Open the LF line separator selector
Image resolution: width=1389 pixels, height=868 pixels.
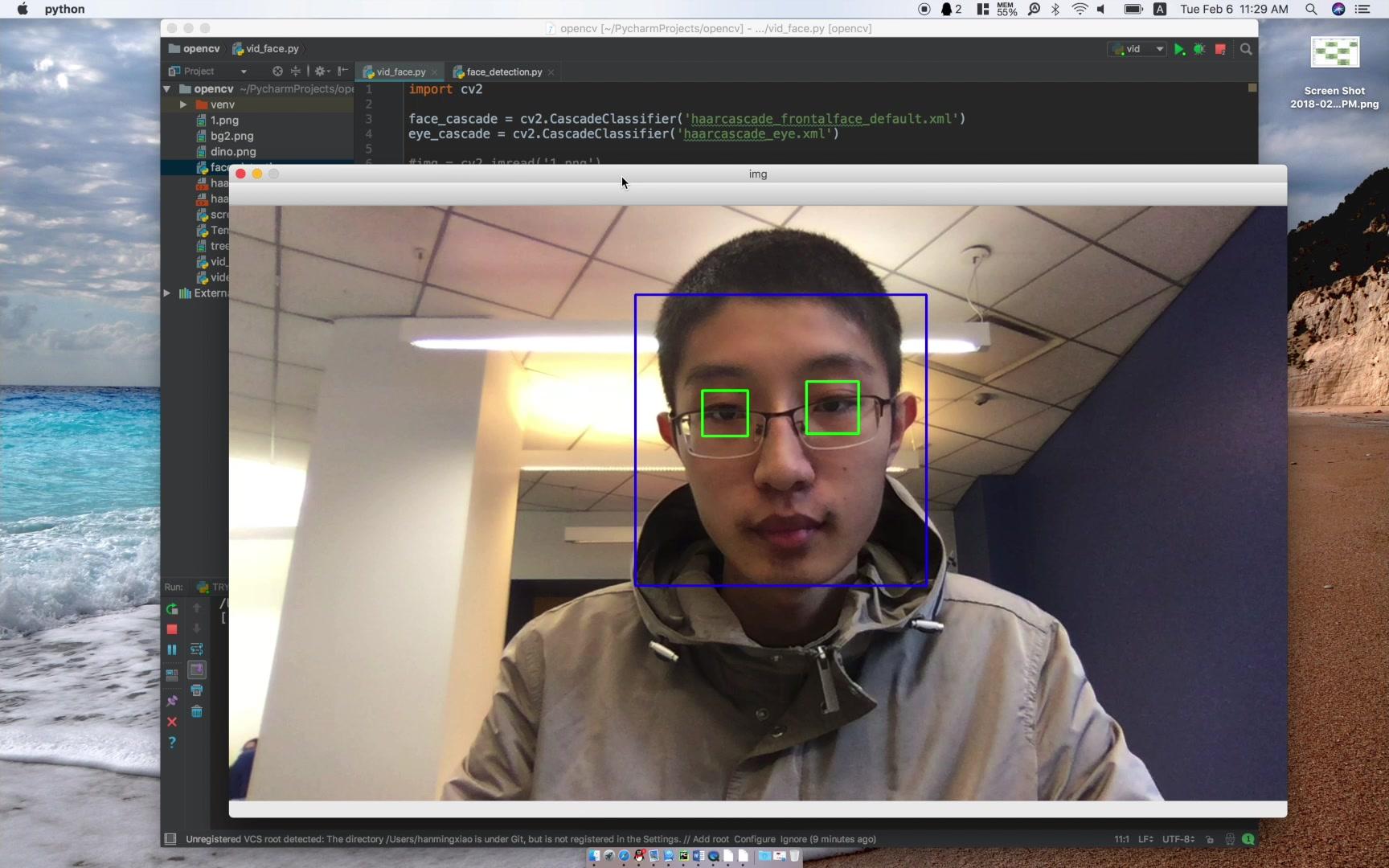pos(1145,839)
